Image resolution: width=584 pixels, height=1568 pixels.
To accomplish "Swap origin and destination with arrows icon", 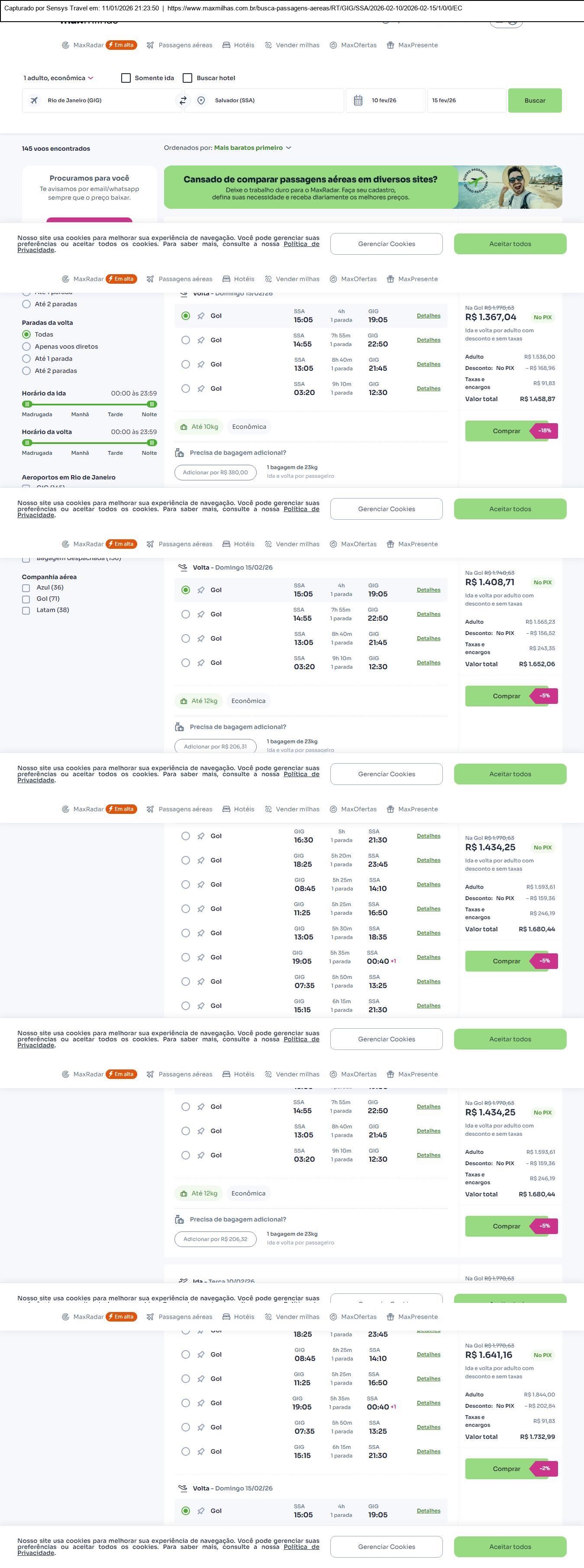I will (183, 100).
